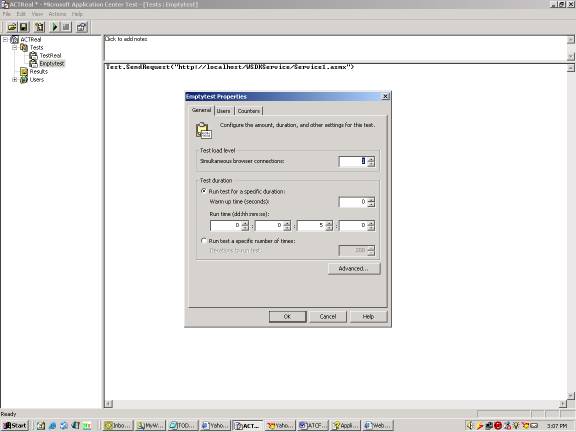The height and width of the screenshot is (432, 576).
Task: Click the Users node icon
Action: click(24, 79)
